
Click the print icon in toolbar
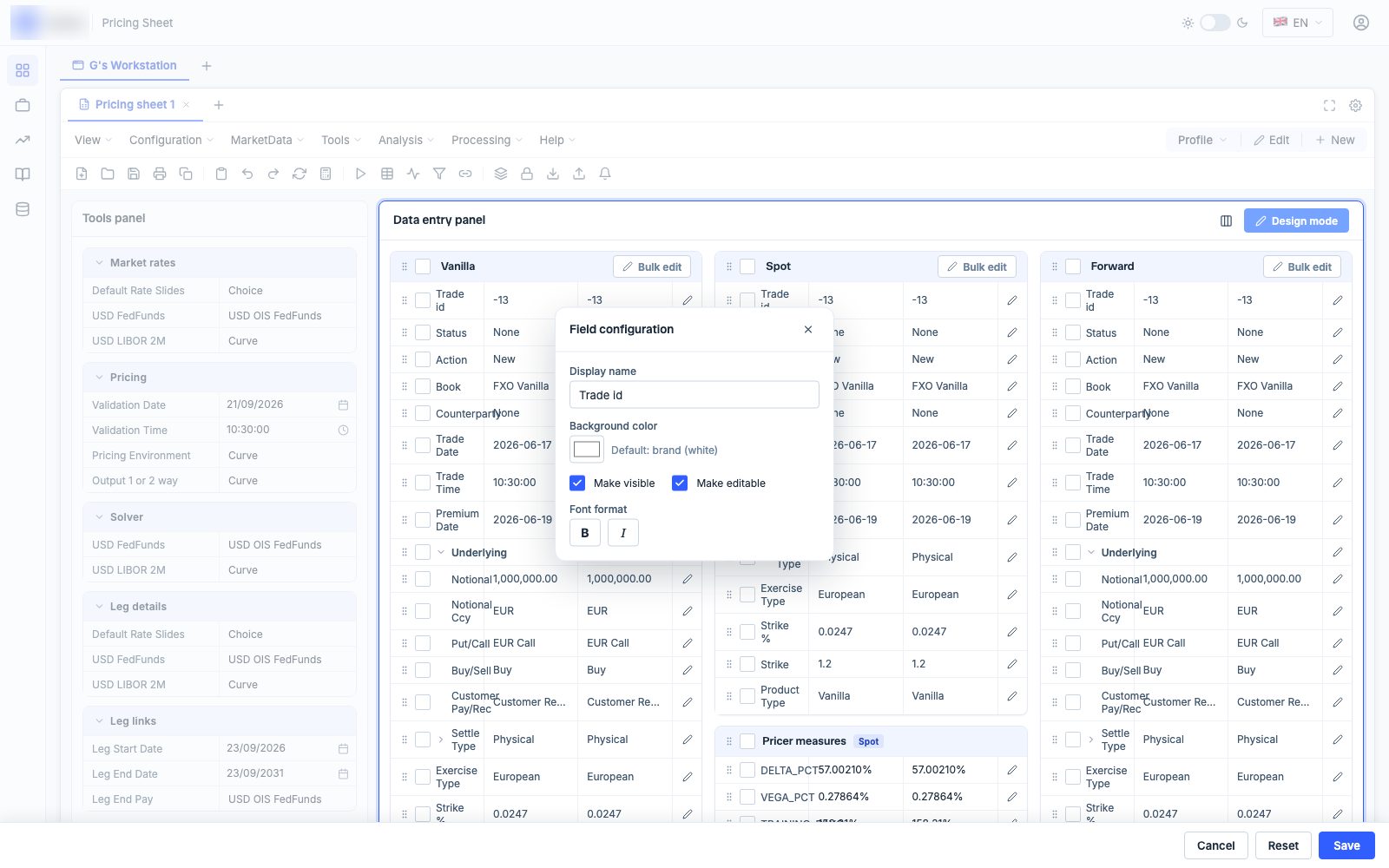(160, 174)
